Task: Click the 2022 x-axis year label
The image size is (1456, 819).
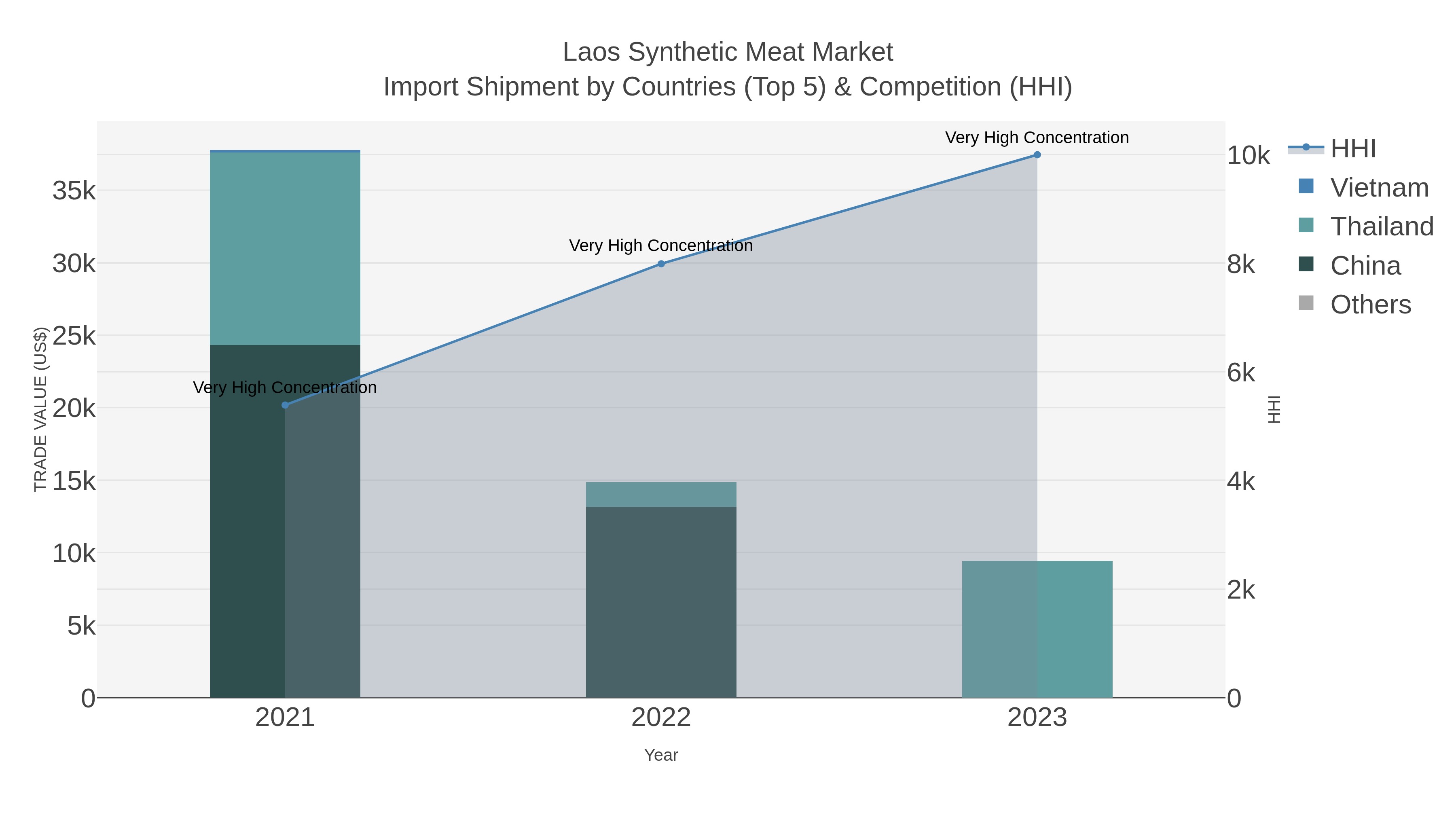Action: [661, 718]
